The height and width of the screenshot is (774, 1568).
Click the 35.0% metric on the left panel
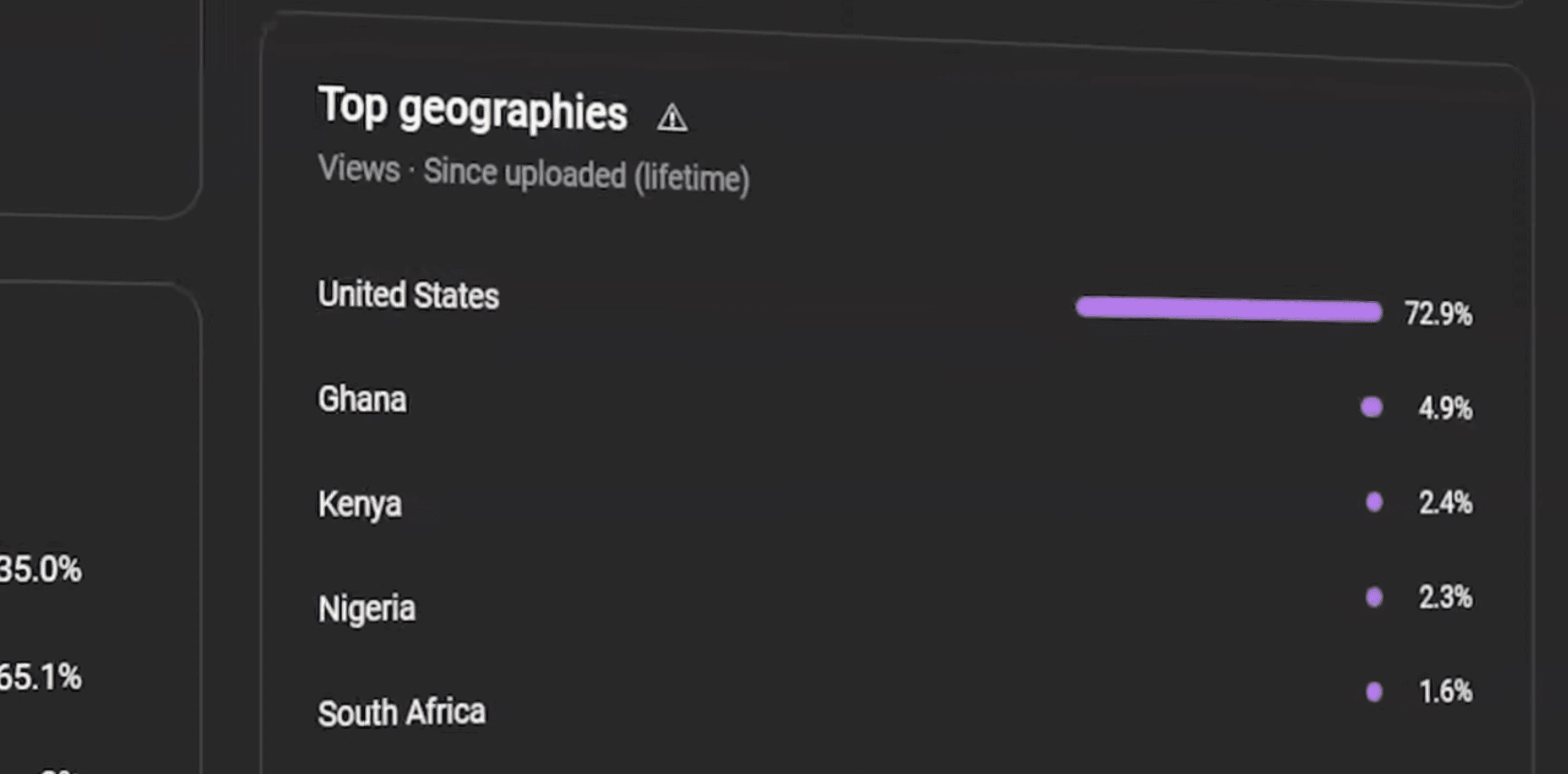point(41,568)
